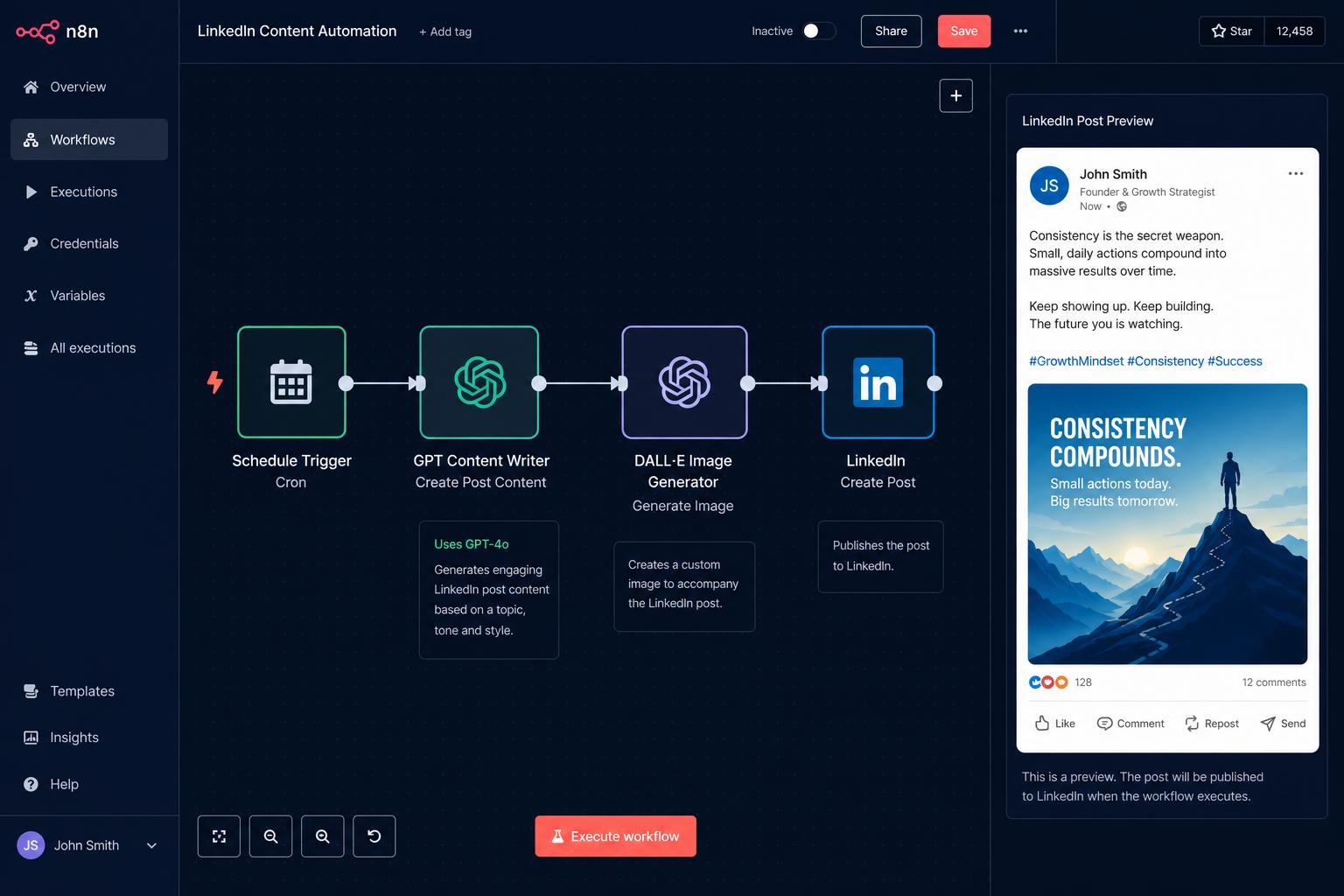1344x896 pixels.
Task: Click the + Add tag link
Action: tap(445, 31)
